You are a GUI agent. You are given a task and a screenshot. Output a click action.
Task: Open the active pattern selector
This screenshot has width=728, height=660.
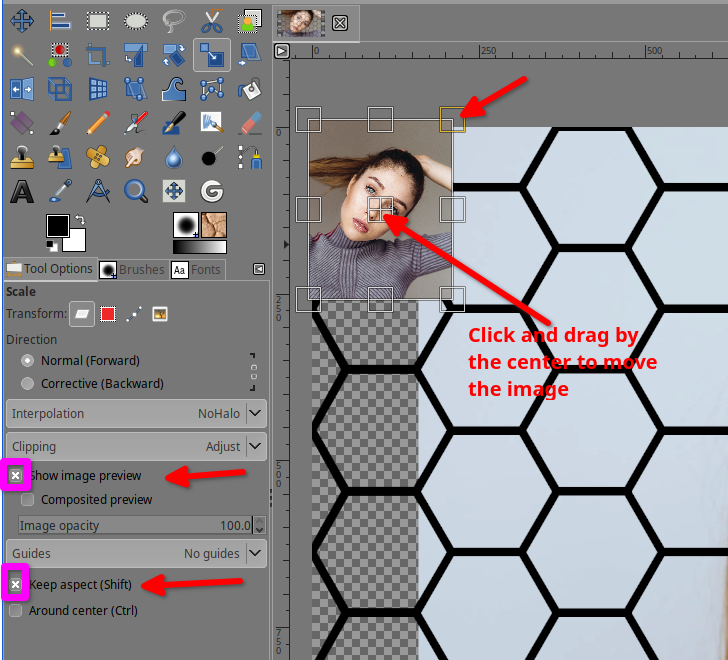(x=214, y=225)
